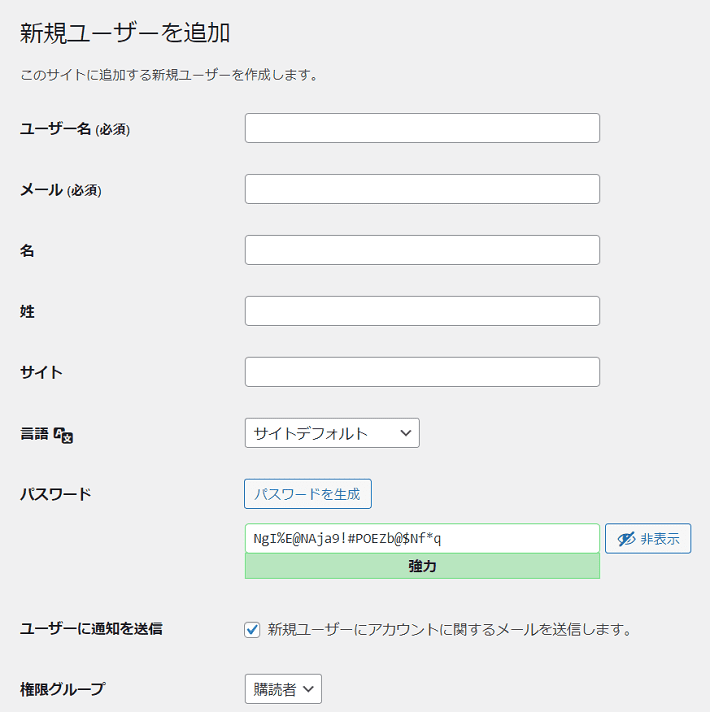Click the green 強力 password strength bar
The height and width of the screenshot is (712, 710).
pos(422,566)
